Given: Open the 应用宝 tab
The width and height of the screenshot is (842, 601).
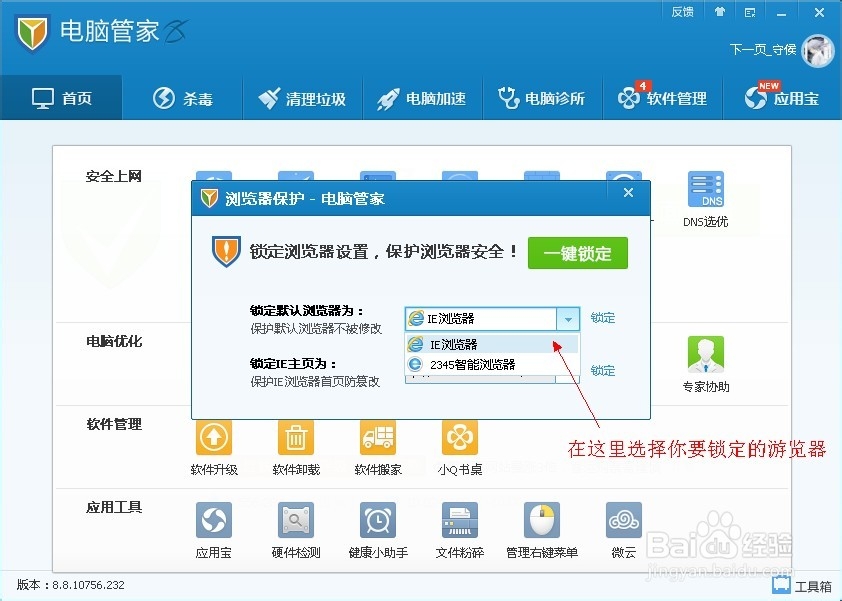Looking at the screenshot, I should (x=782, y=98).
